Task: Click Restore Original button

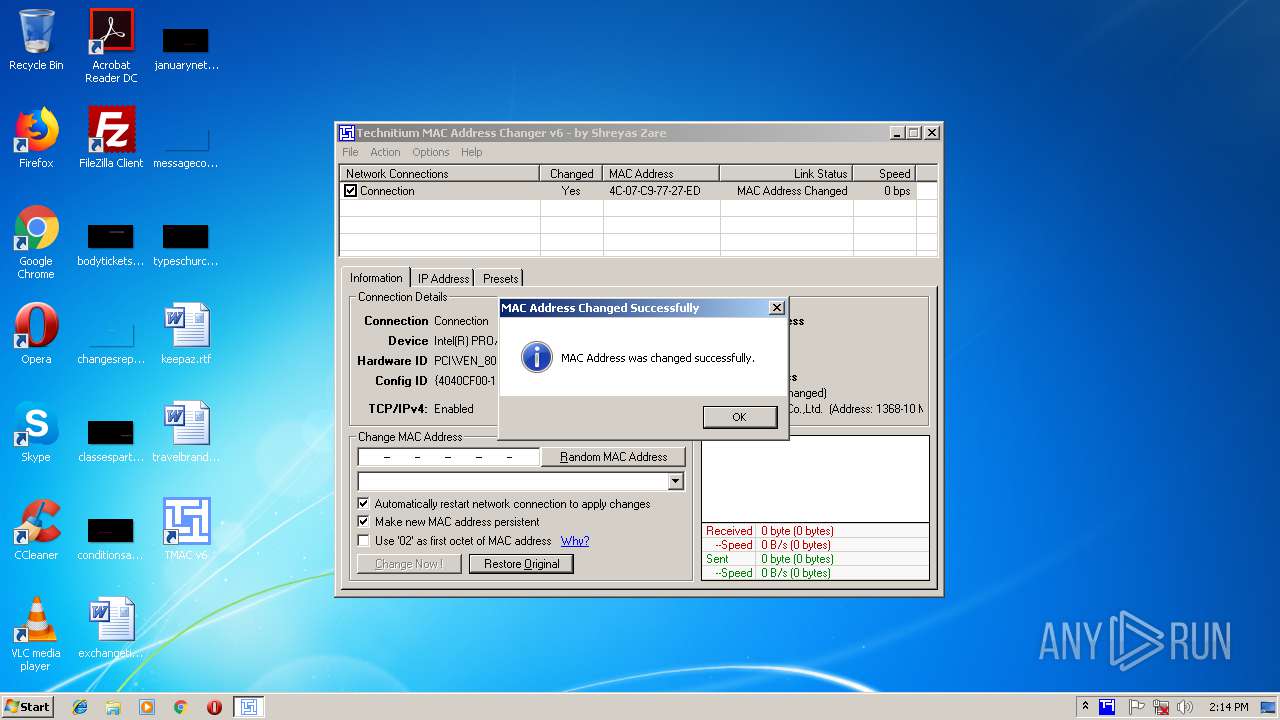Action: click(x=521, y=564)
